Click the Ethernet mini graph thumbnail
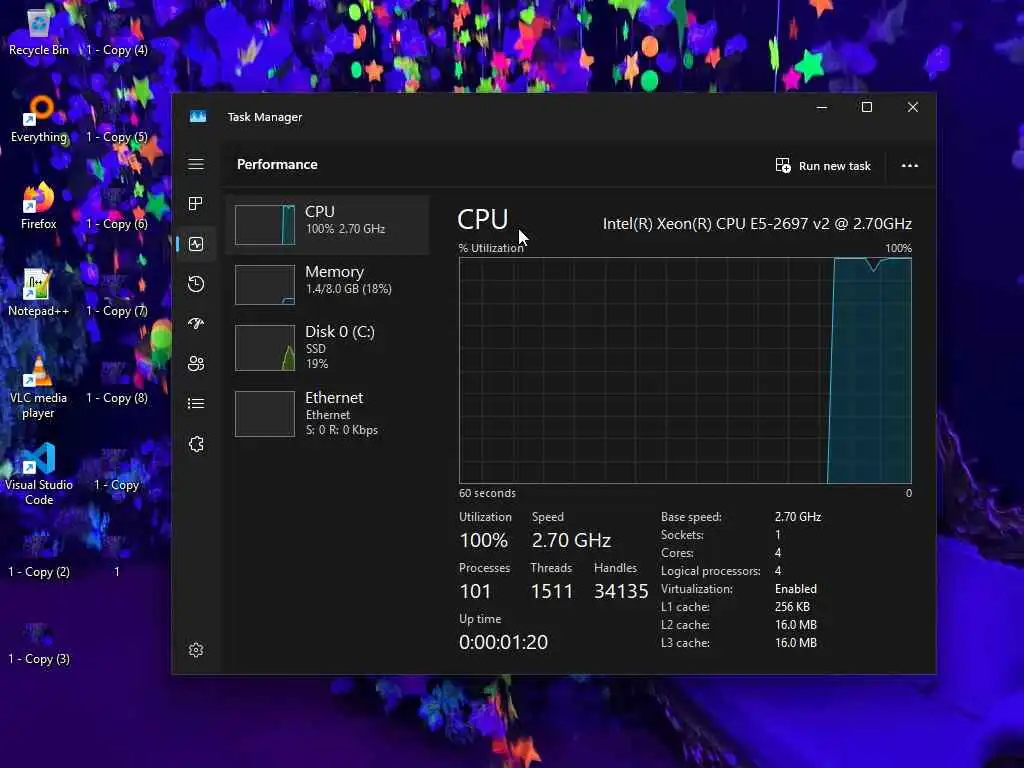Image resolution: width=1024 pixels, height=768 pixels. (x=264, y=413)
